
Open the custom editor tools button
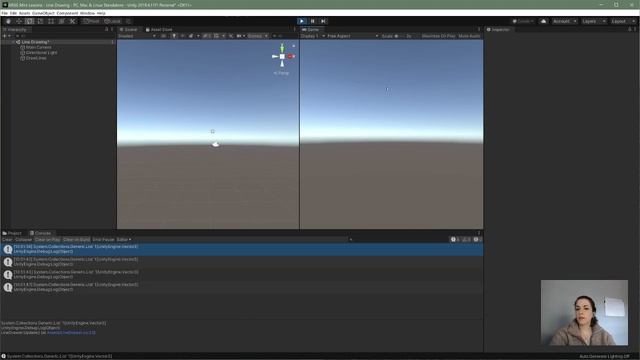point(72,21)
